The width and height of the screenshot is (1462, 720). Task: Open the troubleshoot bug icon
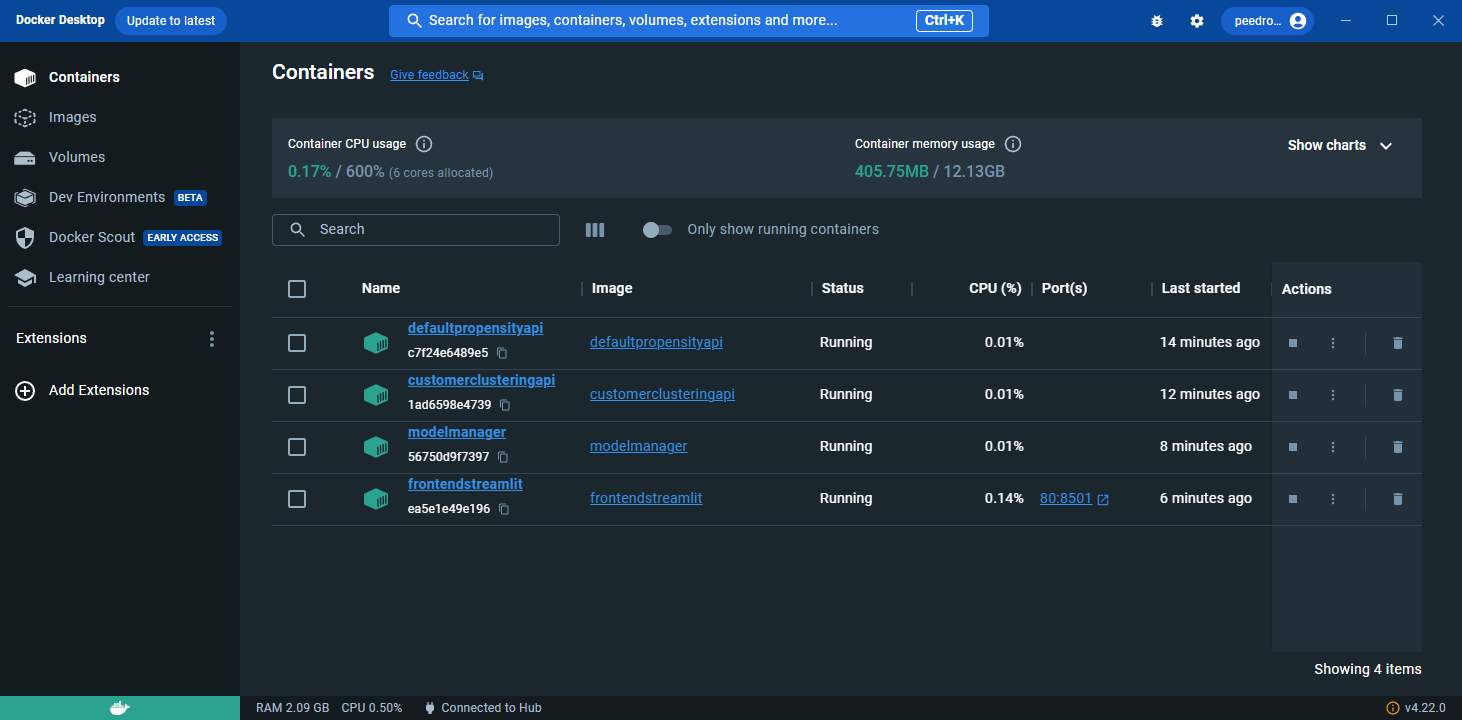click(x=1157, y=21)
